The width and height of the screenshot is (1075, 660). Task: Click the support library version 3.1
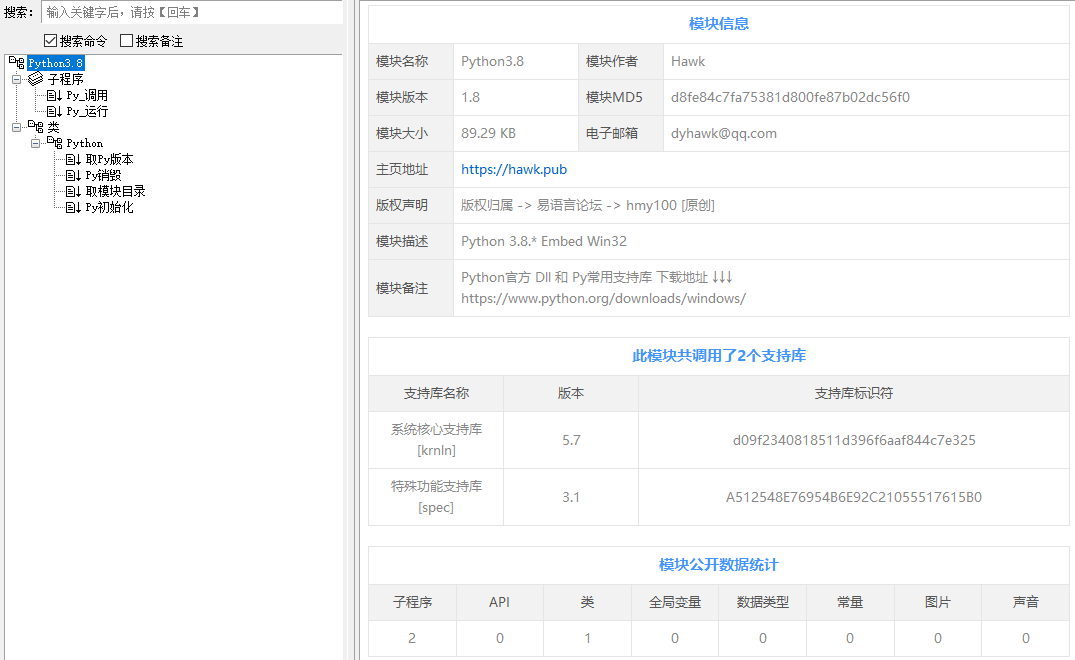pyautogui.click(x=571, y=497)
